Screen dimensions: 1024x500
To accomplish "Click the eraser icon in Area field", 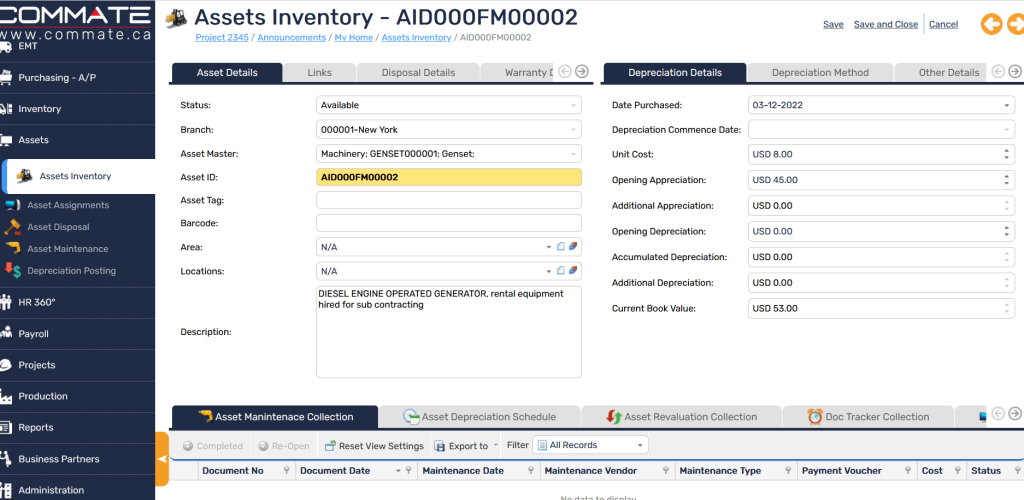I will (x=573, y=247).
